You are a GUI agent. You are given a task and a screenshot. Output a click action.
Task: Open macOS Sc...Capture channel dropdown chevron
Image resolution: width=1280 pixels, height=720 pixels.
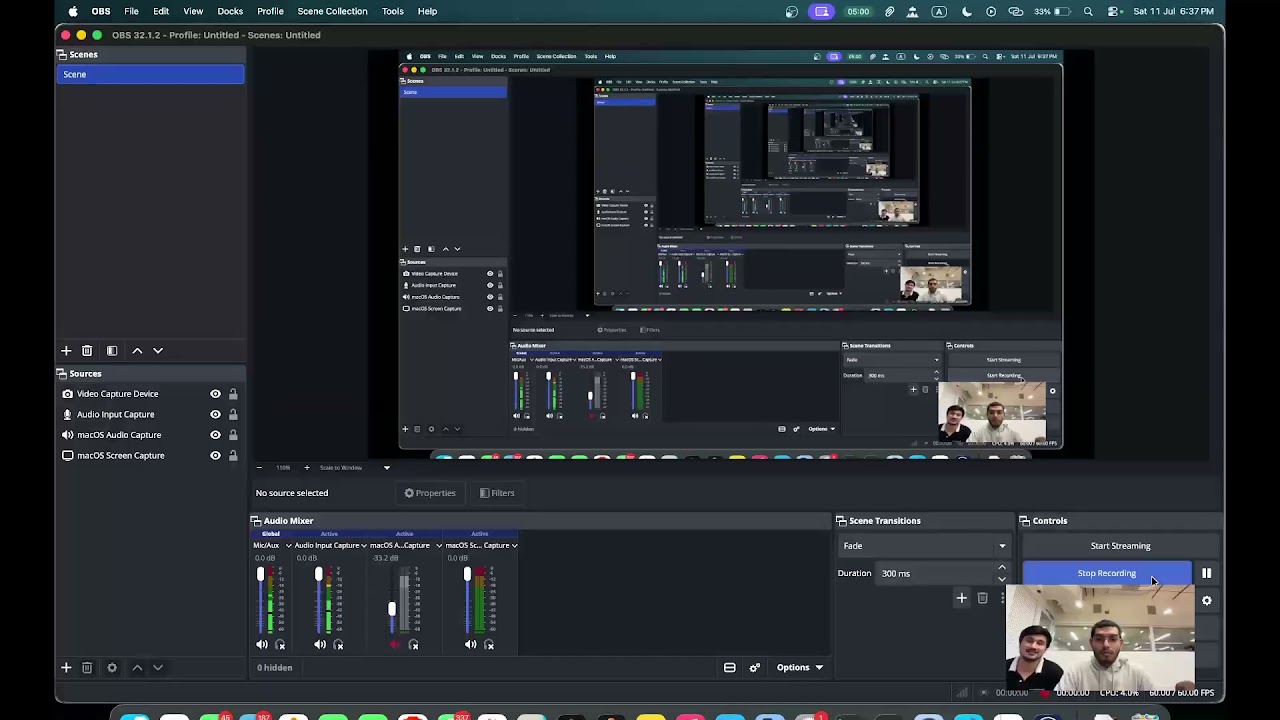pyautogui.click(x=514, y=546)
